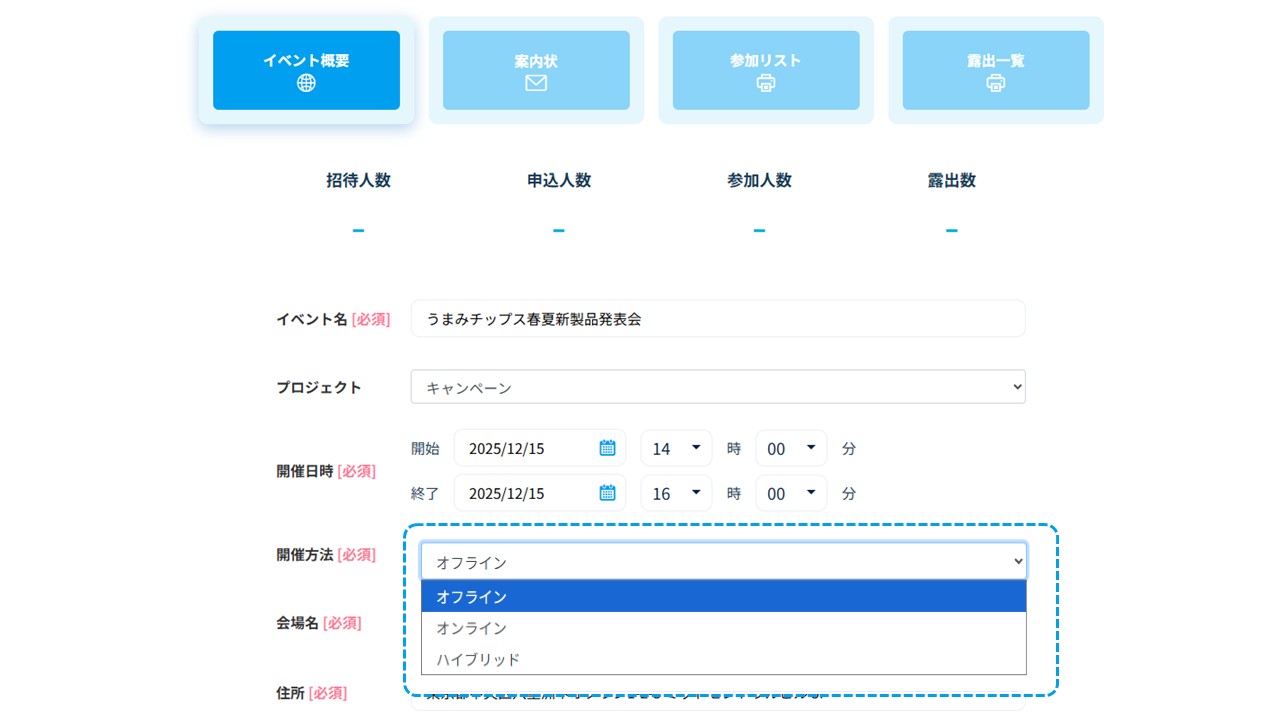Open the end date calendar picker icon
This screenshot has width=1280, height=720.
pos(607,493)
